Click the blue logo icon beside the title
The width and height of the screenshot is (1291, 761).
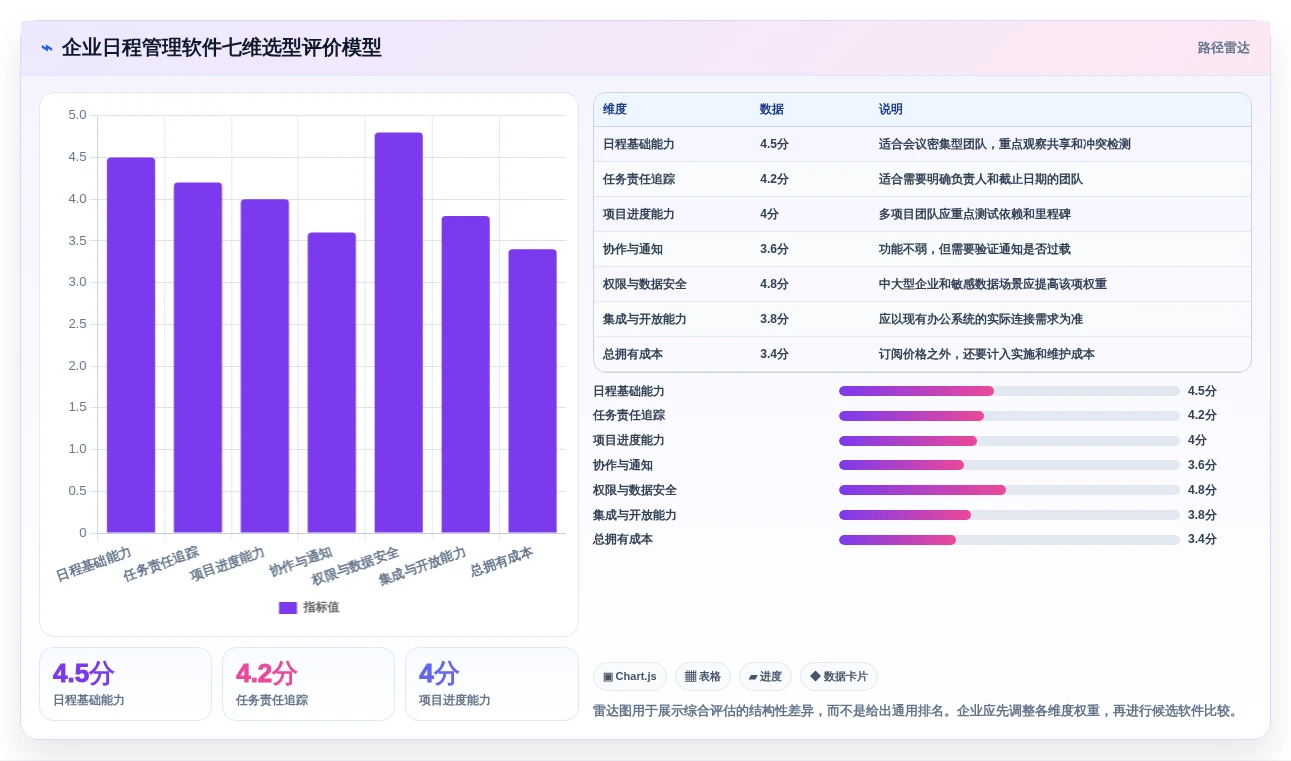(x=47, y=48)
